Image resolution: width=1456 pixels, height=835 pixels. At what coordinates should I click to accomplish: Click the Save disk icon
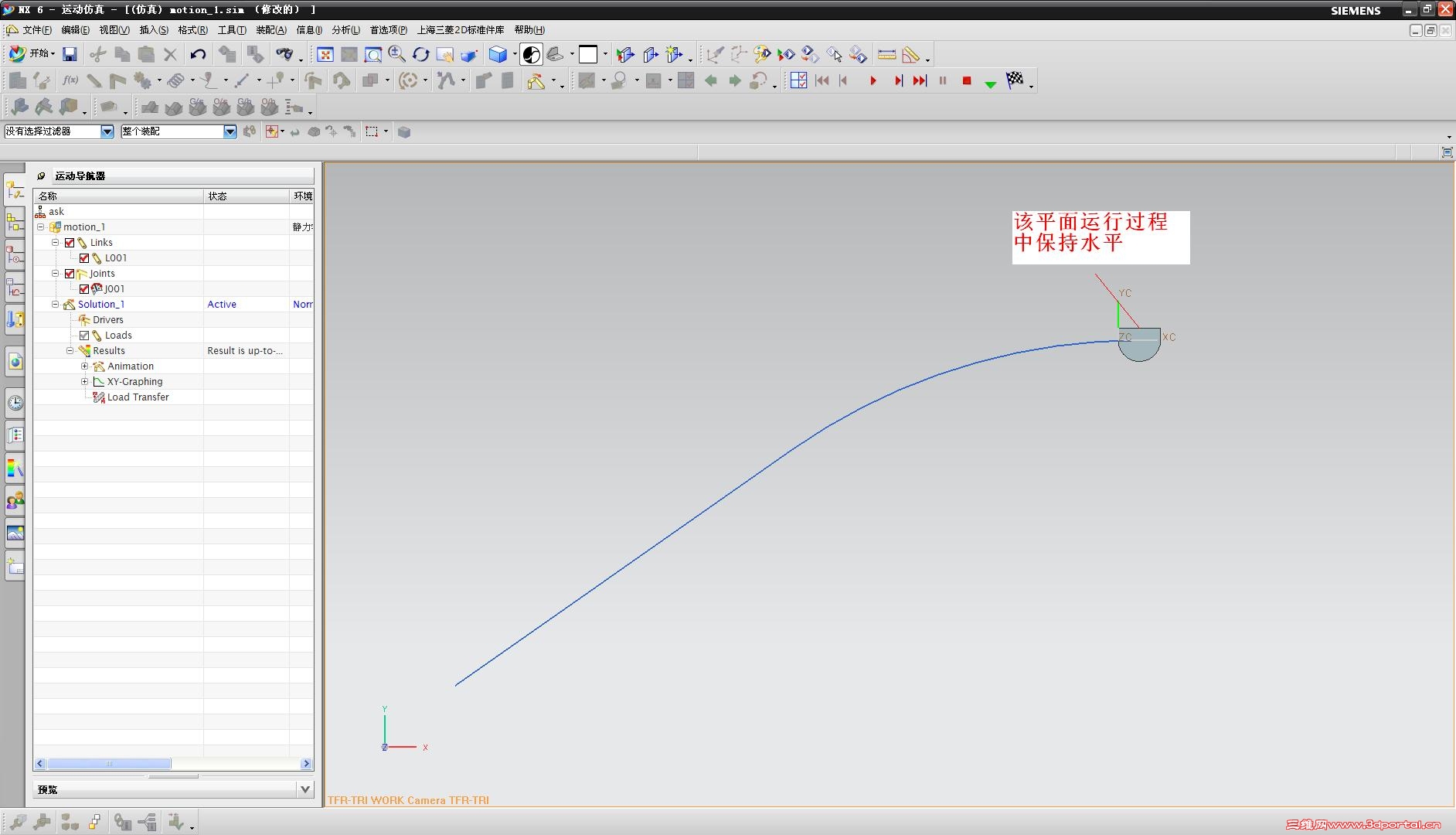tap(70, 54)
